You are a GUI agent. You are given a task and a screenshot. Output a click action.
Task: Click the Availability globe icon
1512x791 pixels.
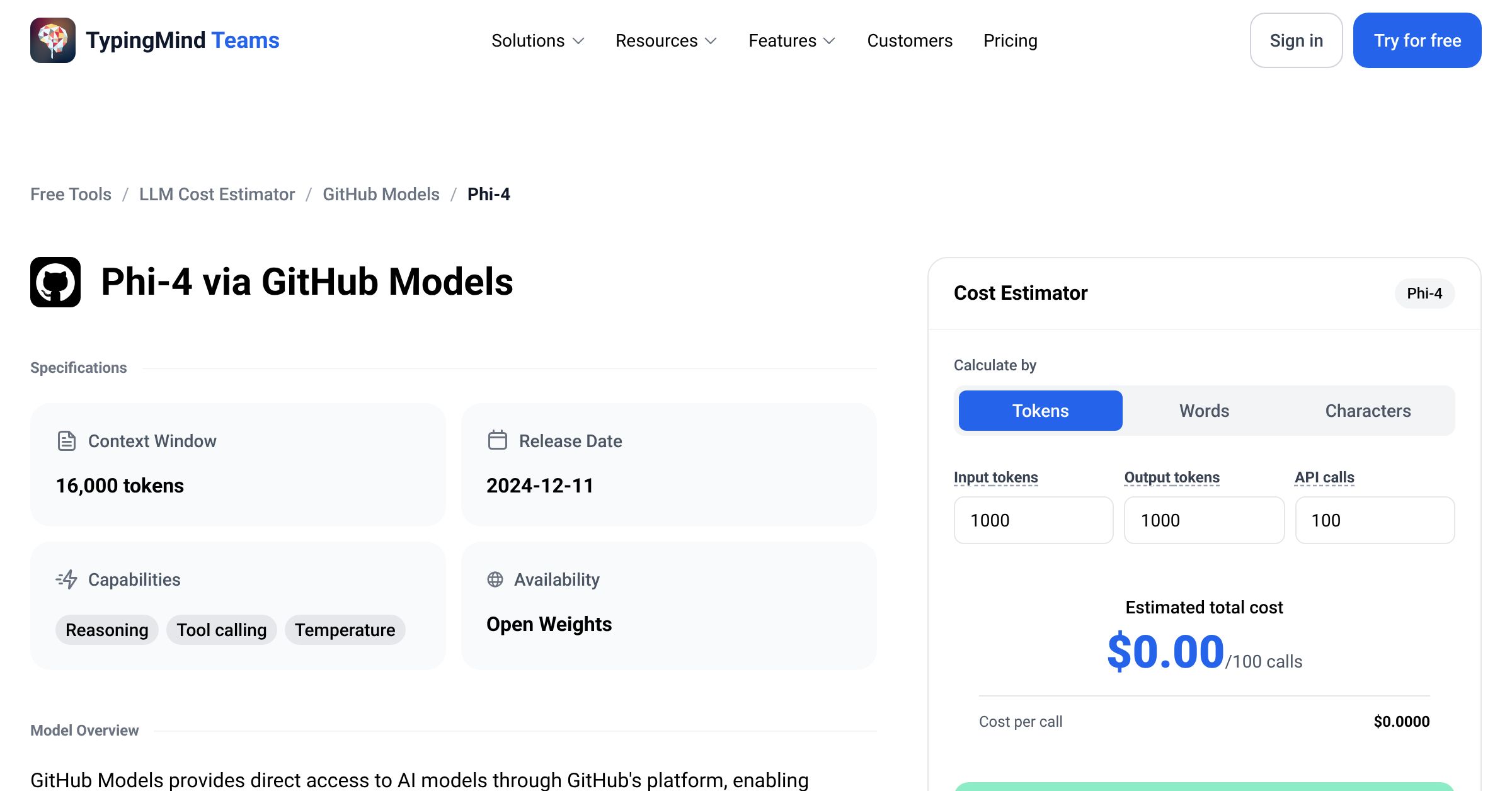point(495,579)
